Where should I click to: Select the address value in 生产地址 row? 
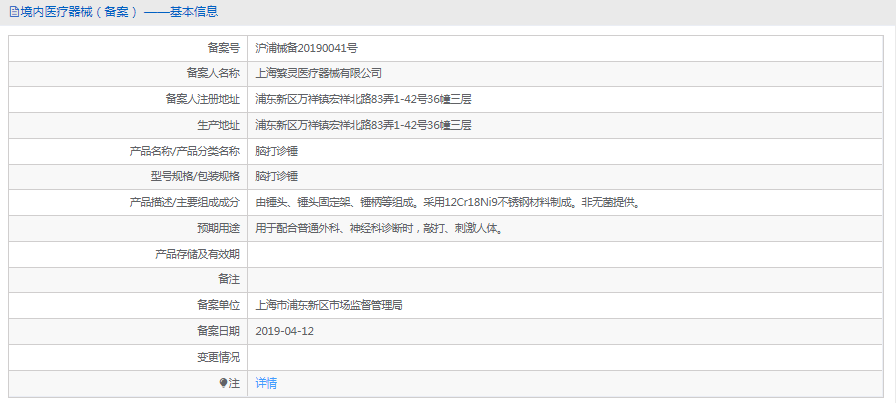[x=363, y=125]
